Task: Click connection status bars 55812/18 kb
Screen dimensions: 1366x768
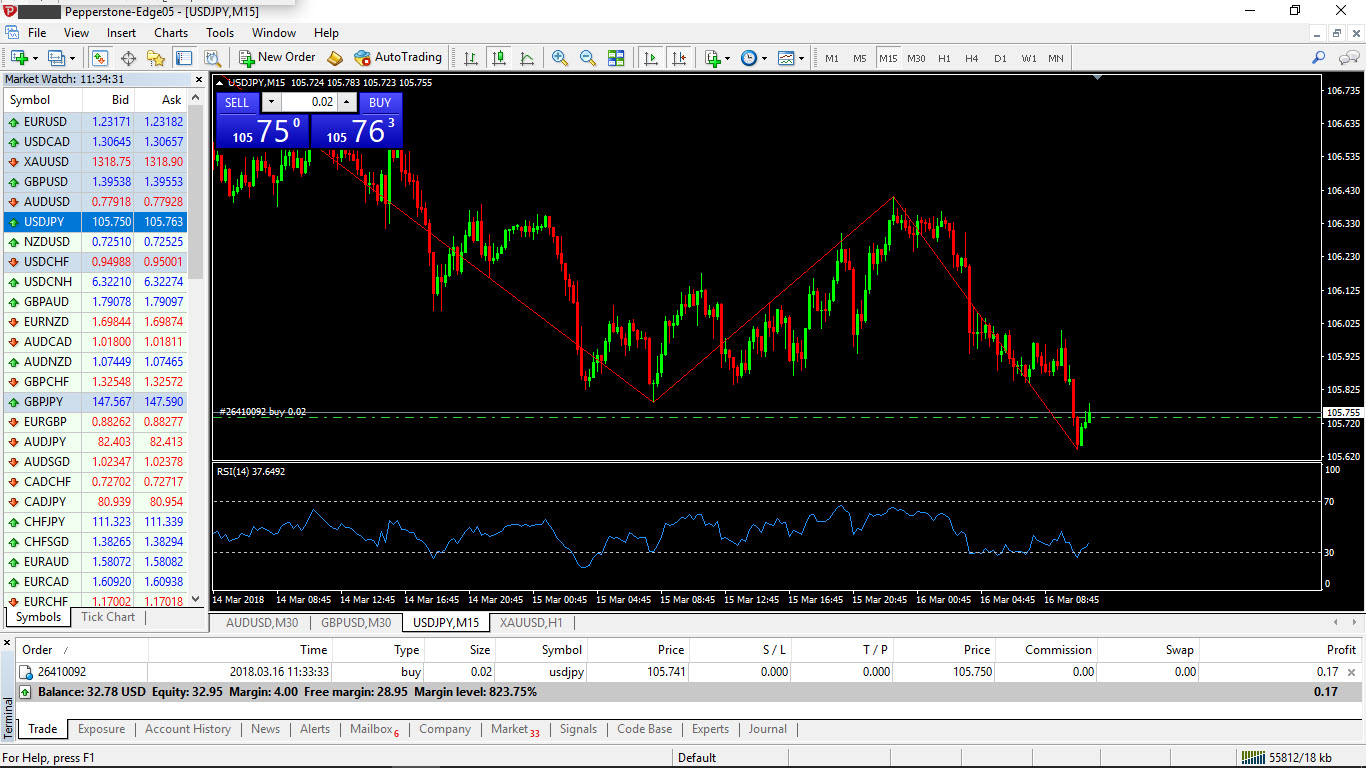Action: click(x=1285, y=757)
